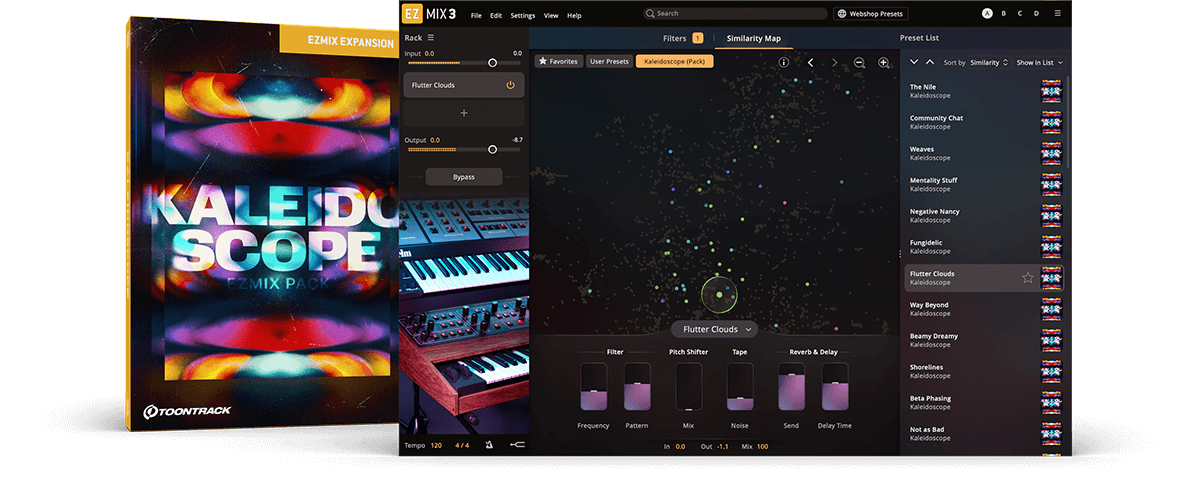
Task: Select compare slot B
Action: pos(1004,14)
